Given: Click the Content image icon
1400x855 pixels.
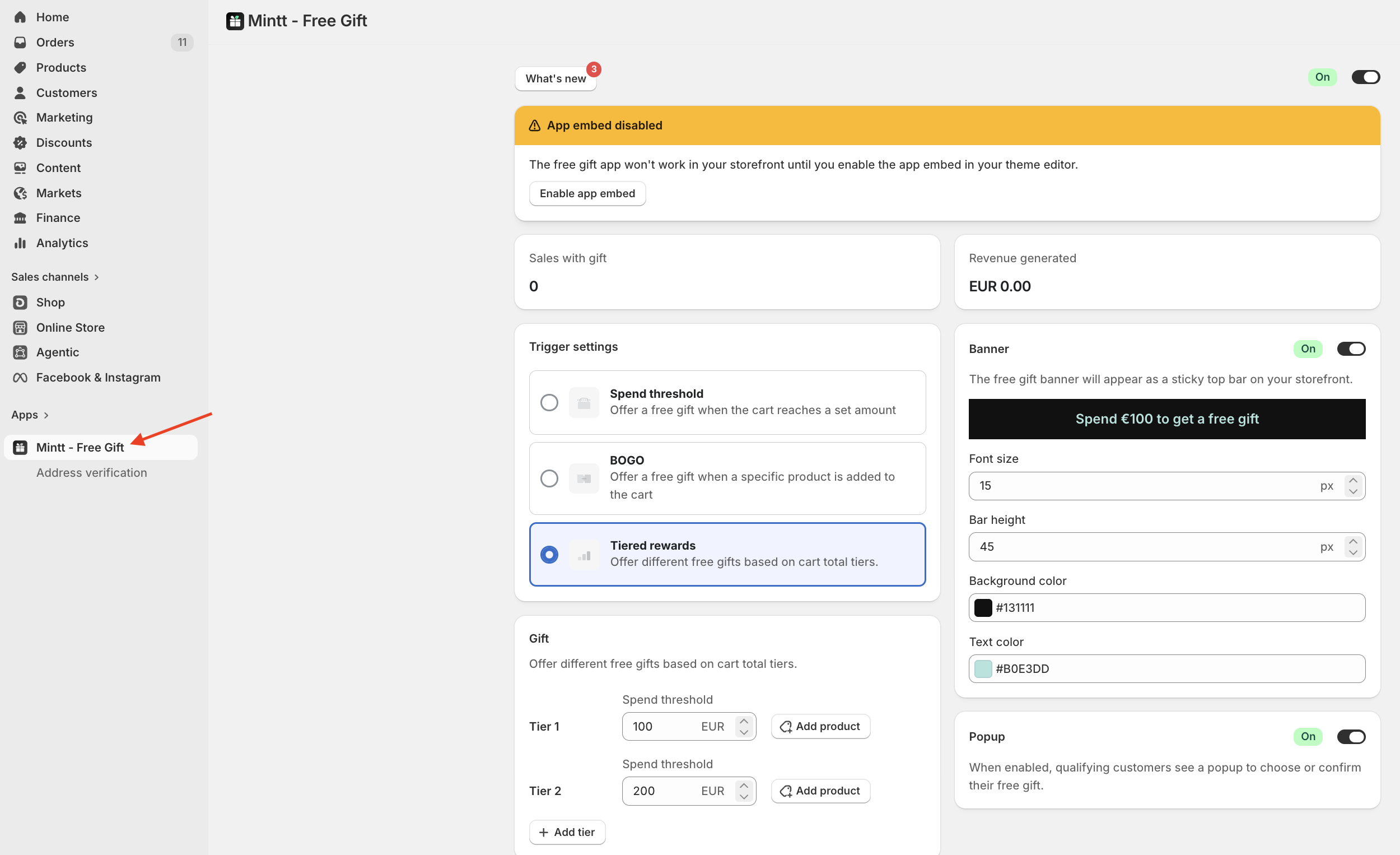Looking at the screenshot, I should [20, 168].
